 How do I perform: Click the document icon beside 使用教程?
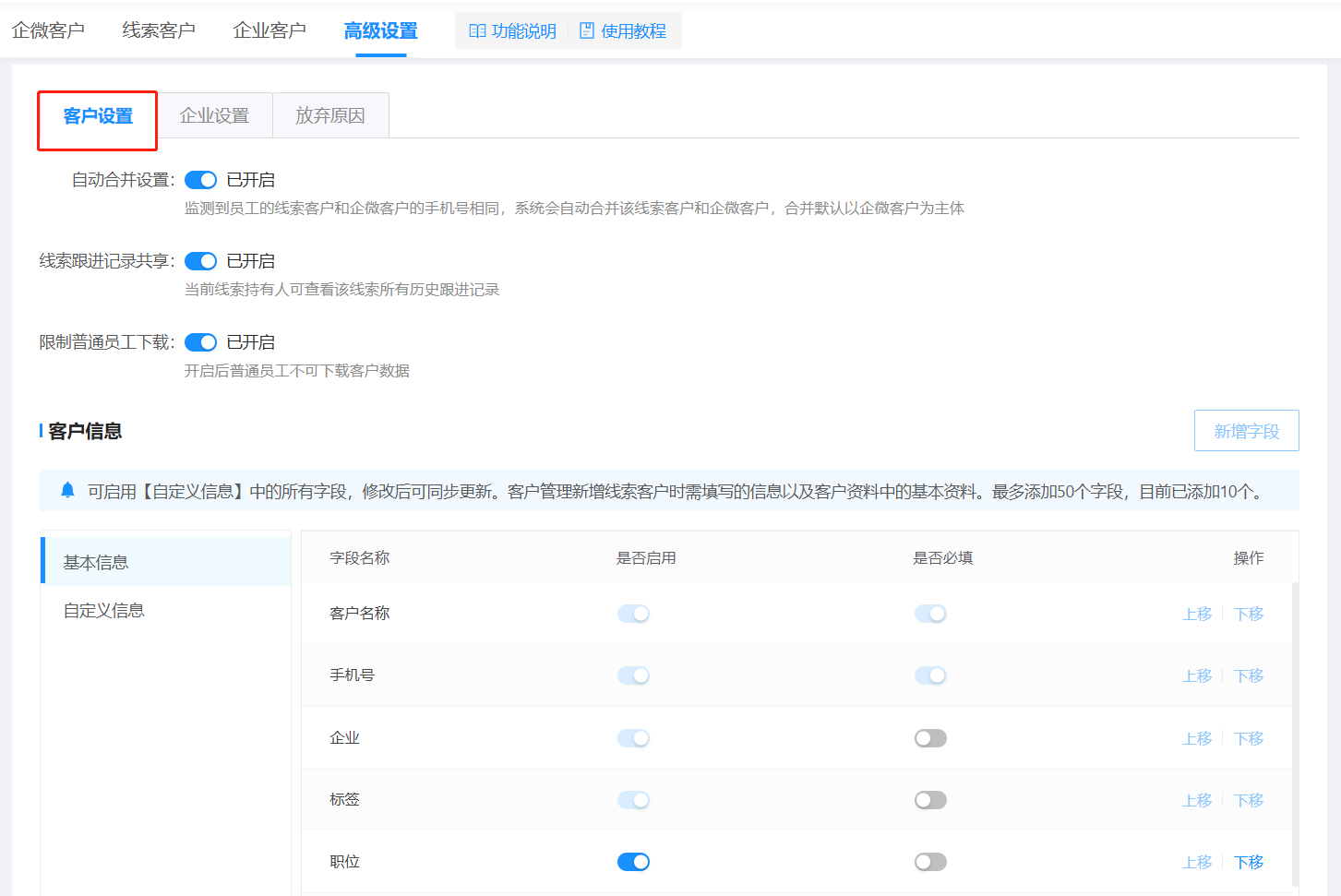click(586, 31)
